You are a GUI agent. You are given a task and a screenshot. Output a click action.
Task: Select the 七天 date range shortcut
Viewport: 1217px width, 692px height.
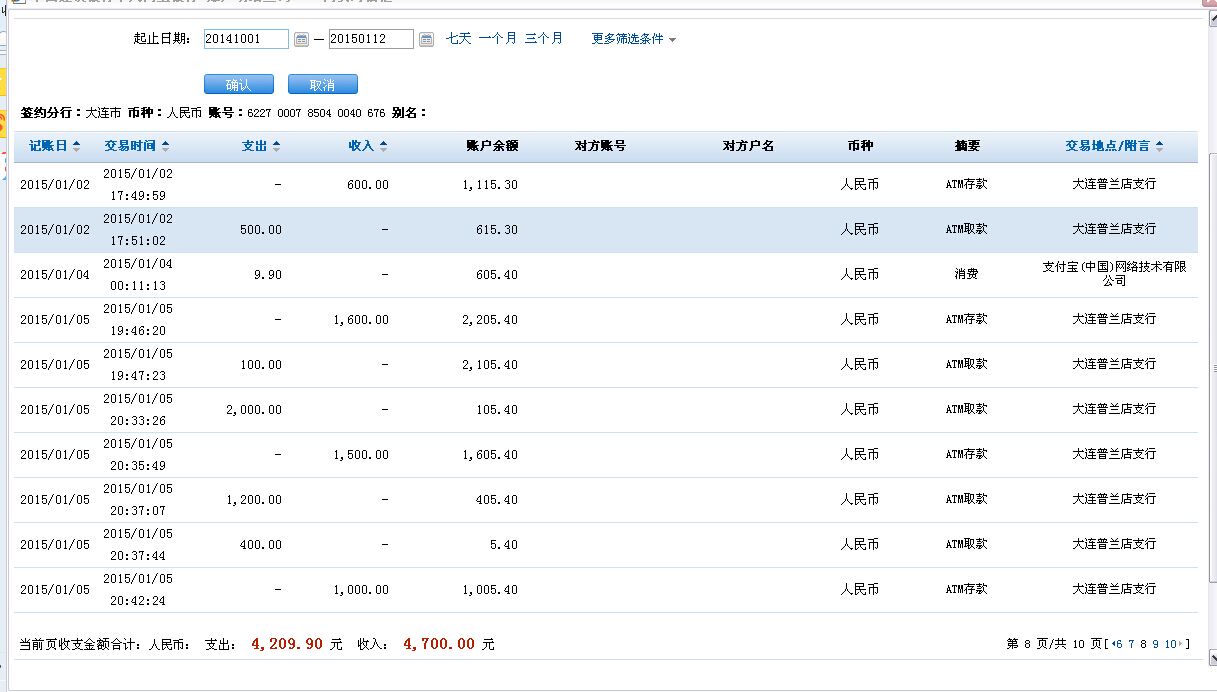(x=458, y=38)
